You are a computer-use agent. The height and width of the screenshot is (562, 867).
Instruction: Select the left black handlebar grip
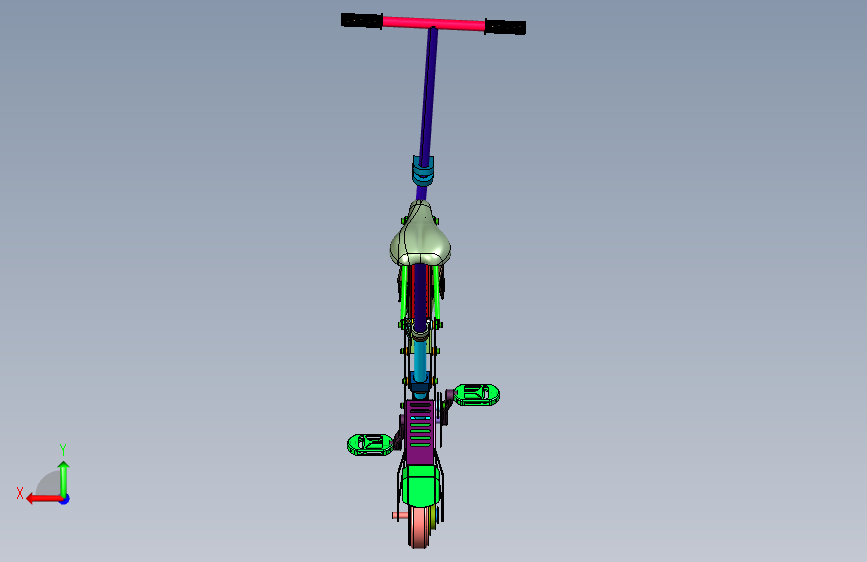coord(362,21)
